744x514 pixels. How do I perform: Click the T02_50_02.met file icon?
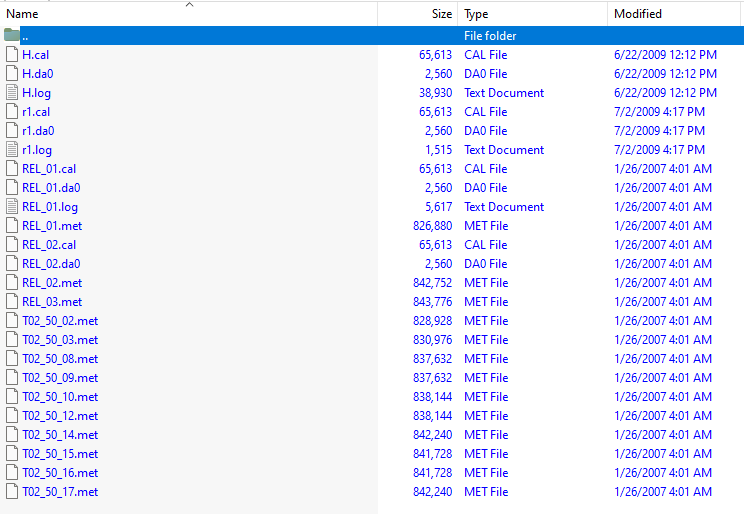tap(12, 320)
